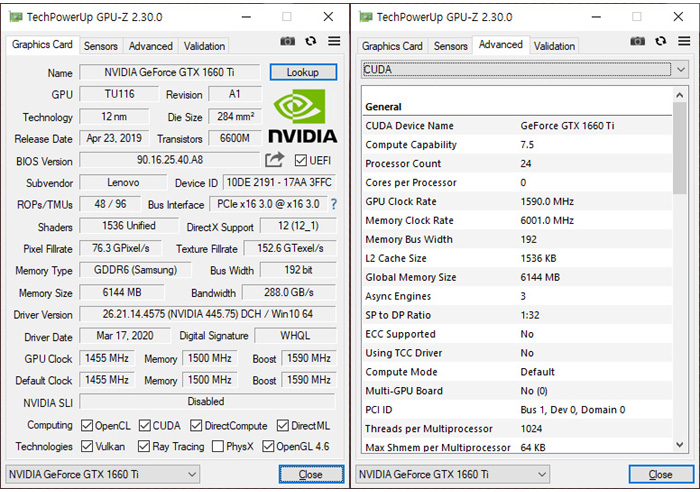Click the Bandwidth field 288.0 GB/s
The width and height of the screenshot is (700, 492).
[289, 292]
